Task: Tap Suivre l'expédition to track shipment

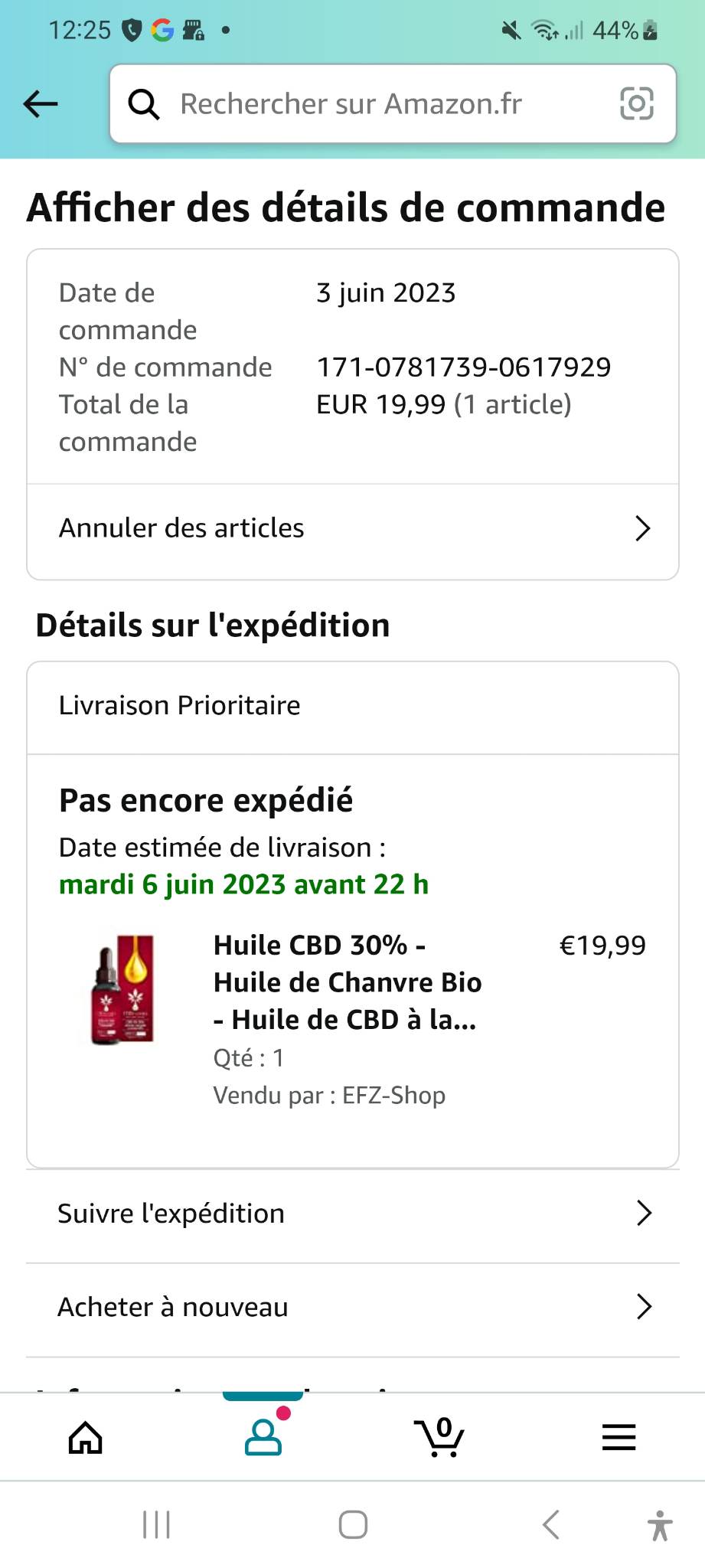Action: coord(171,1214)
